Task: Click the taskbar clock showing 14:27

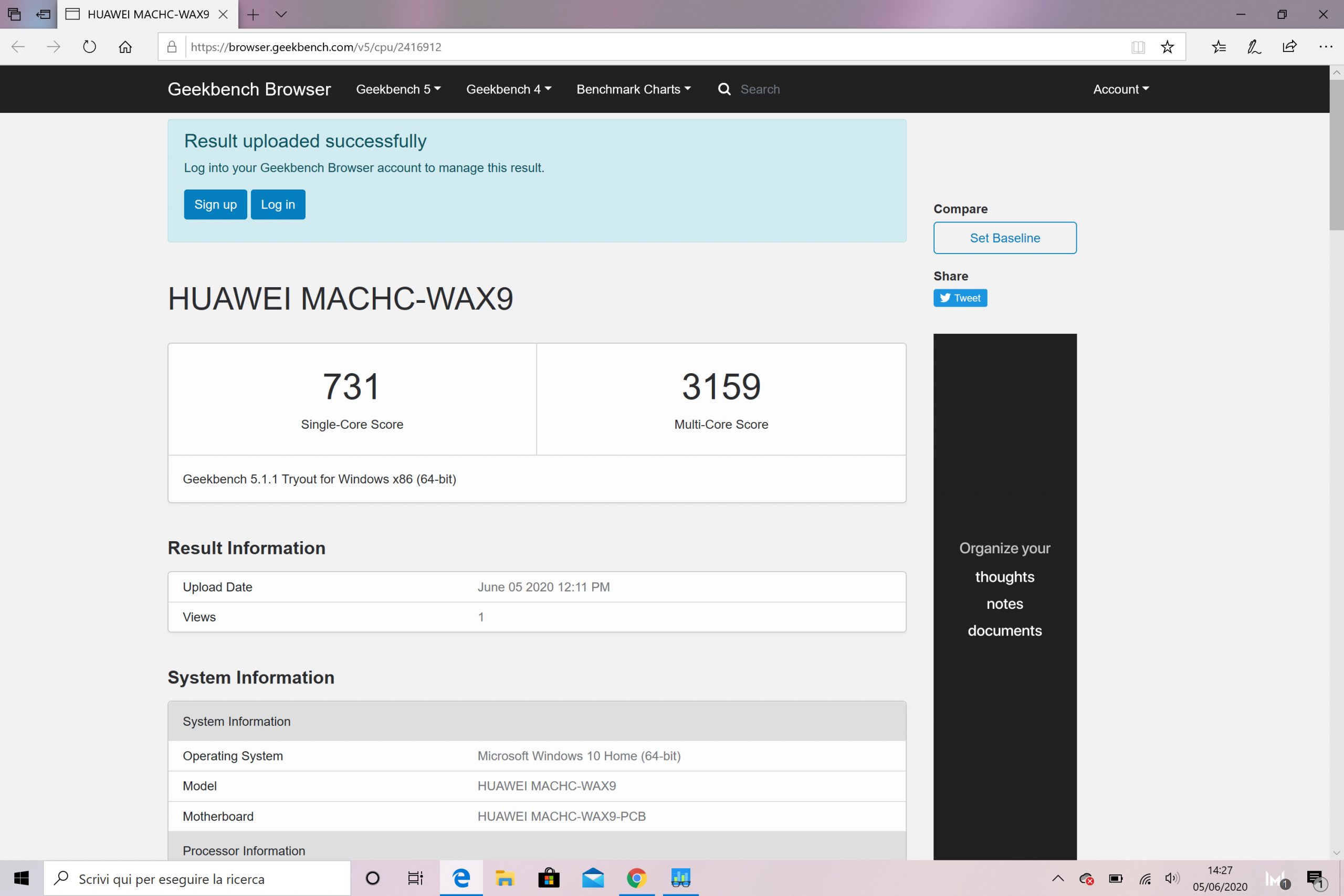Action: pyautogui.click(x=1220, y=878)
